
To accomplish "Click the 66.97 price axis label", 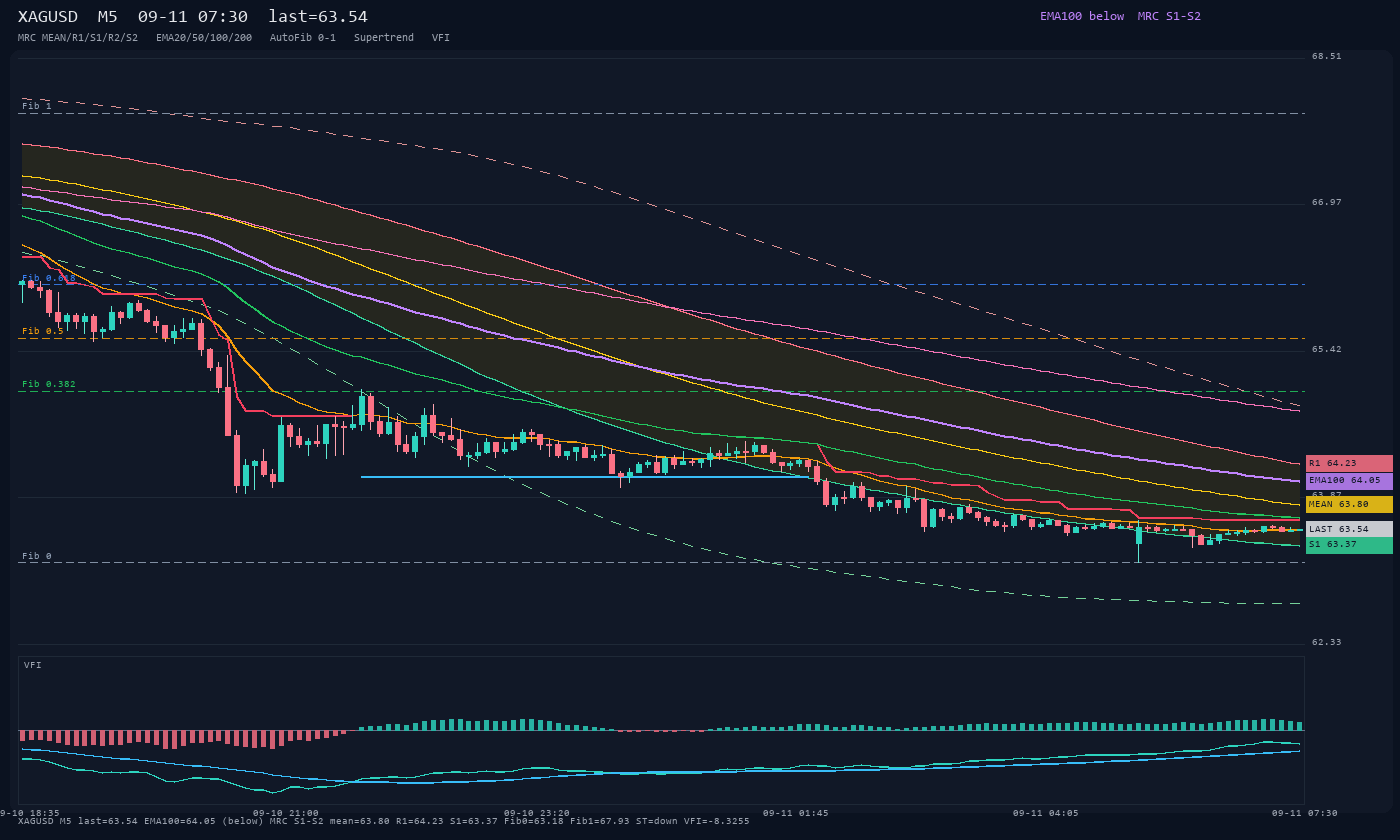I will pos(1327,202).
